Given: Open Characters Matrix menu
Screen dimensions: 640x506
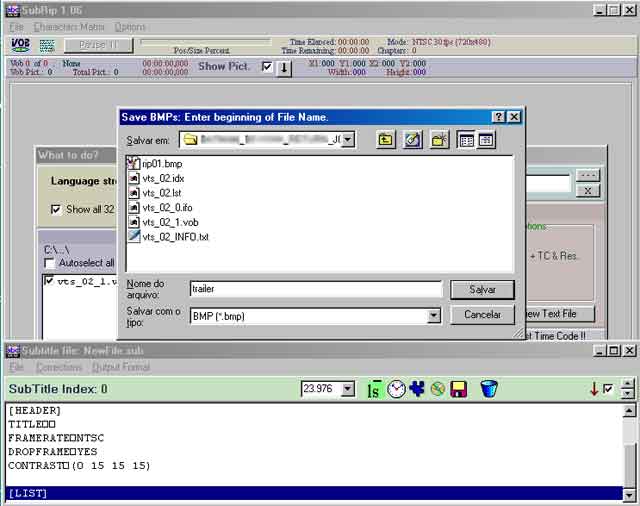Looking at the screenshot, I should click(69, 27).
